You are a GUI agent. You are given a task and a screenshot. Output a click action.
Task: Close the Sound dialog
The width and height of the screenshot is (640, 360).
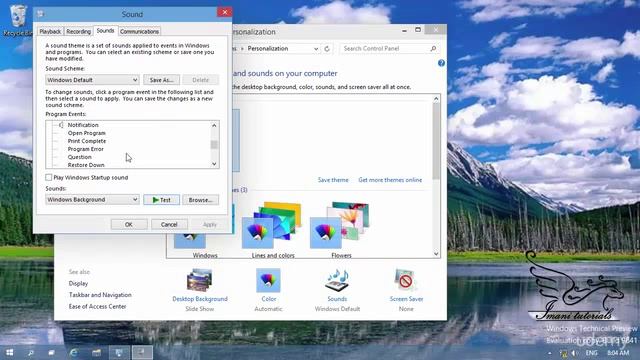coord(224,12)
